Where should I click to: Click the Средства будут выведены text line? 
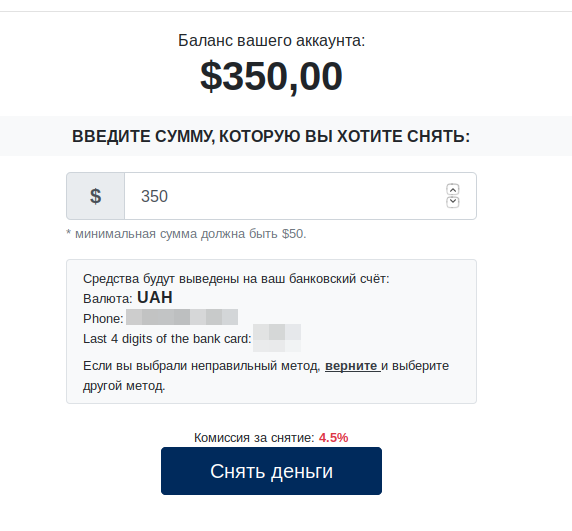pos(236,279)
